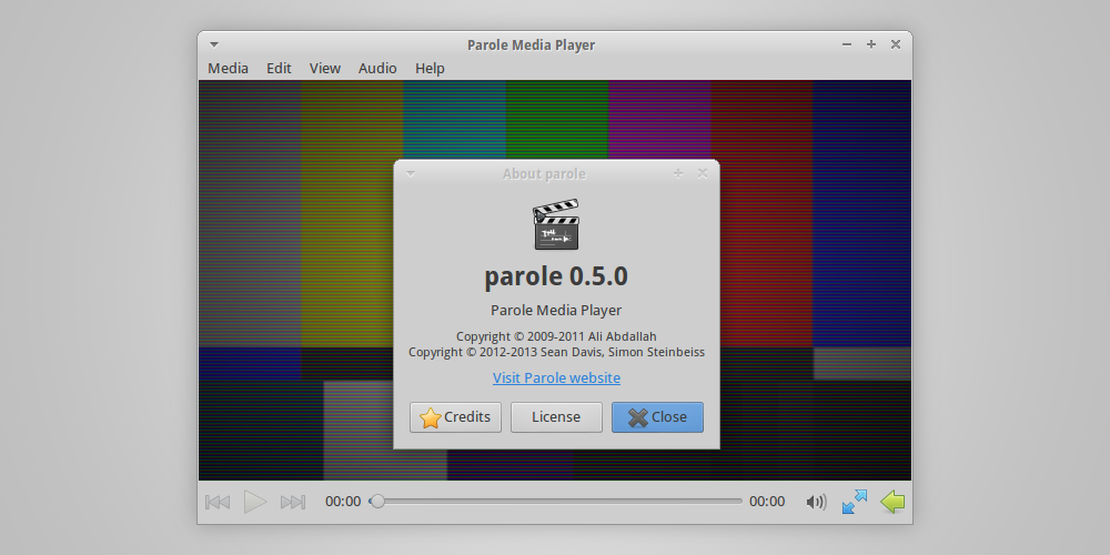
Task: Click the seek bar track middle
Action: point(556,501)
